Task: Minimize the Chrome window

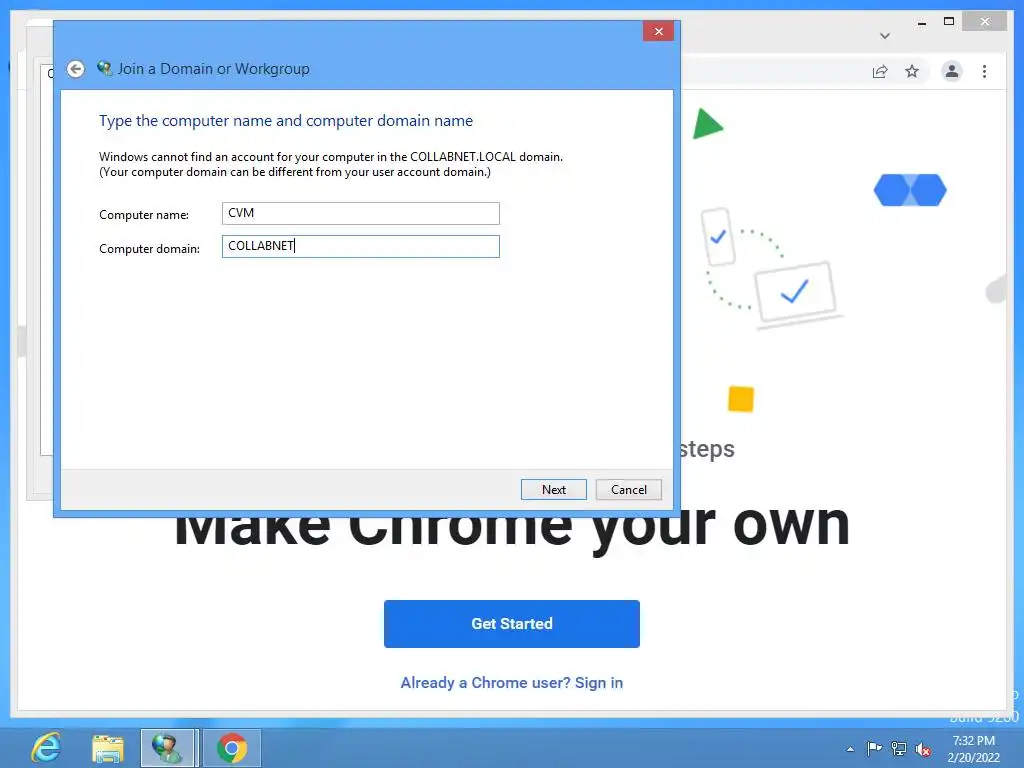Action: [x=921, y=22]
